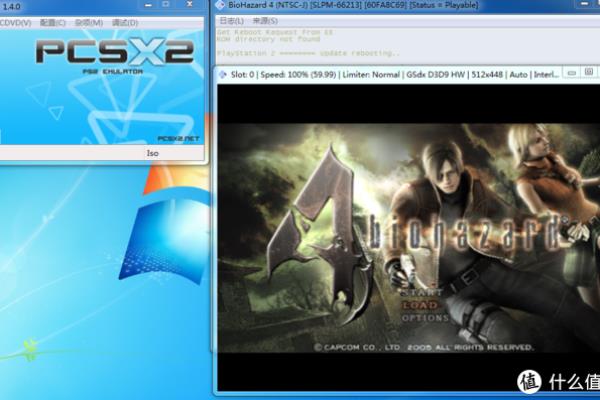
Task: Click the log window title bar icon
Action: tap(220, 5)
